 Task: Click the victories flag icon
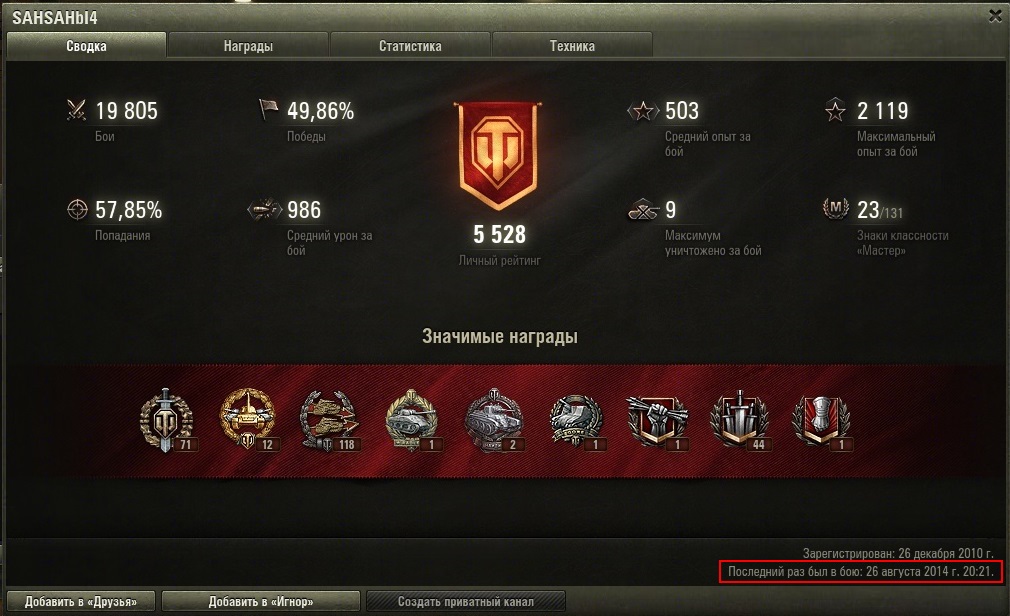click(268, 110)
